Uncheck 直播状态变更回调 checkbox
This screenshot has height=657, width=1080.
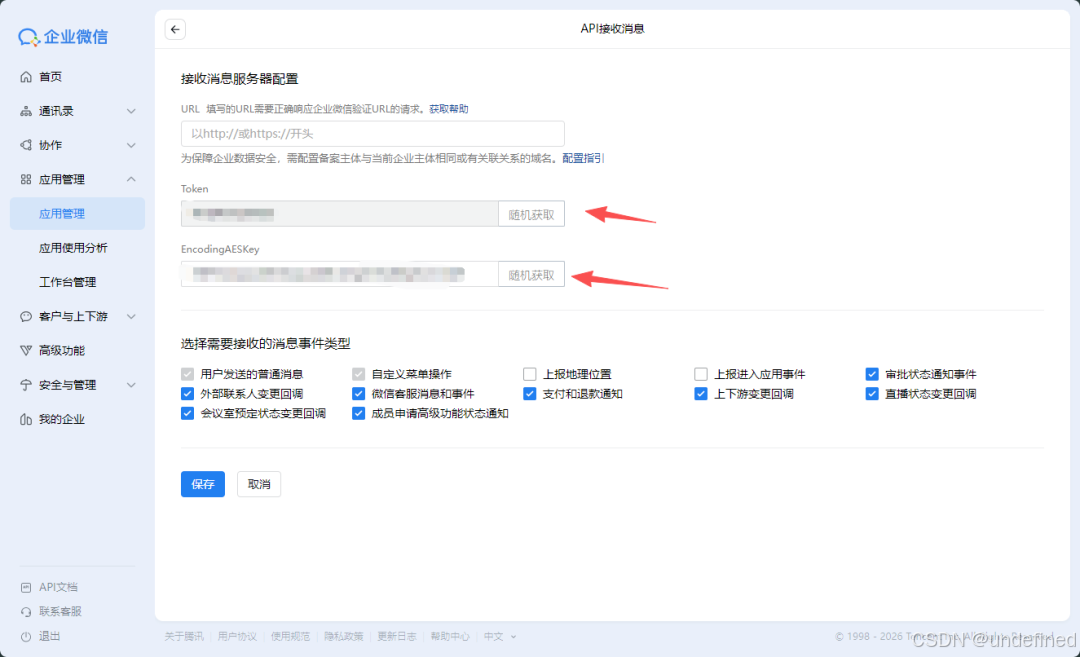[872, 393]
